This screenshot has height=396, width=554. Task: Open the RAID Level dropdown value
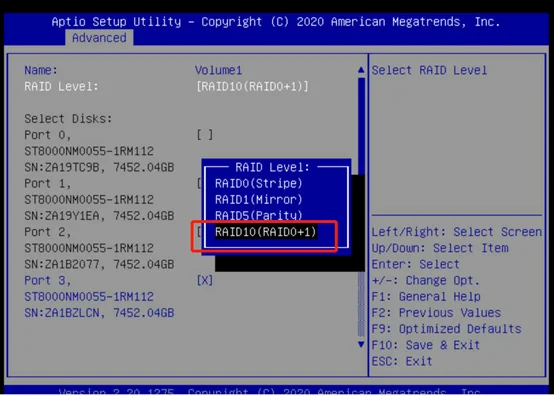[x=252, y=87]
